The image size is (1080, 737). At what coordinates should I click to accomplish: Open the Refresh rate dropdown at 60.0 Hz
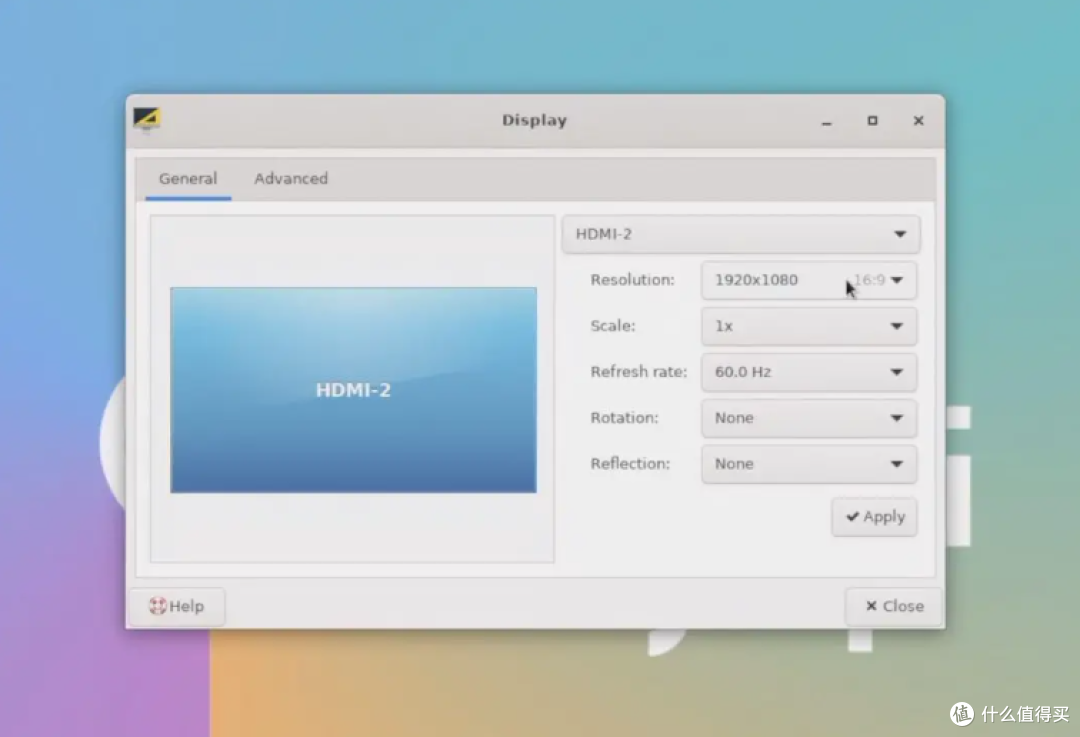pyautogui.click(x=809, y=372)
